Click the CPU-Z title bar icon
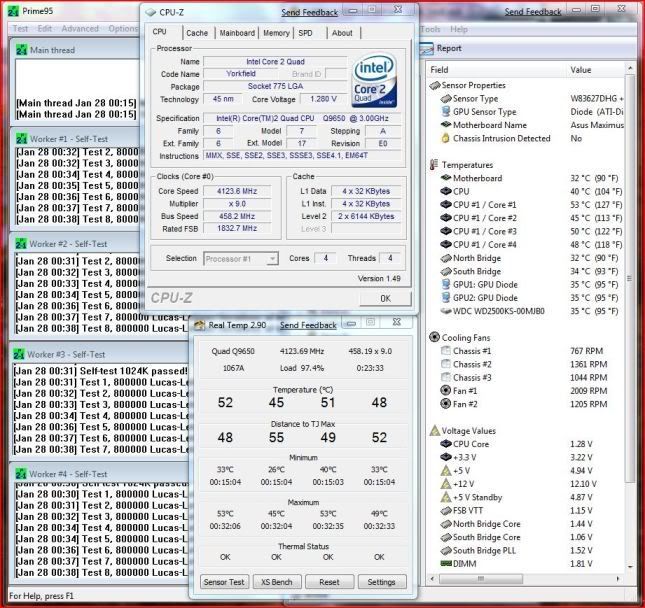This screenshot has width=645, height=608. 151,12
